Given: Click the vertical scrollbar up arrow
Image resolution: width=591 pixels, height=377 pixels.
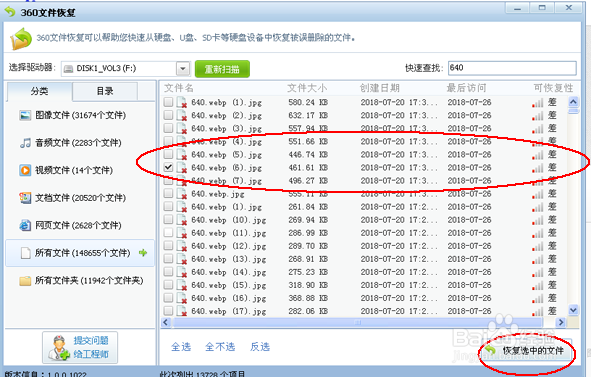Looking at the screenshot, I should [573, 101].
